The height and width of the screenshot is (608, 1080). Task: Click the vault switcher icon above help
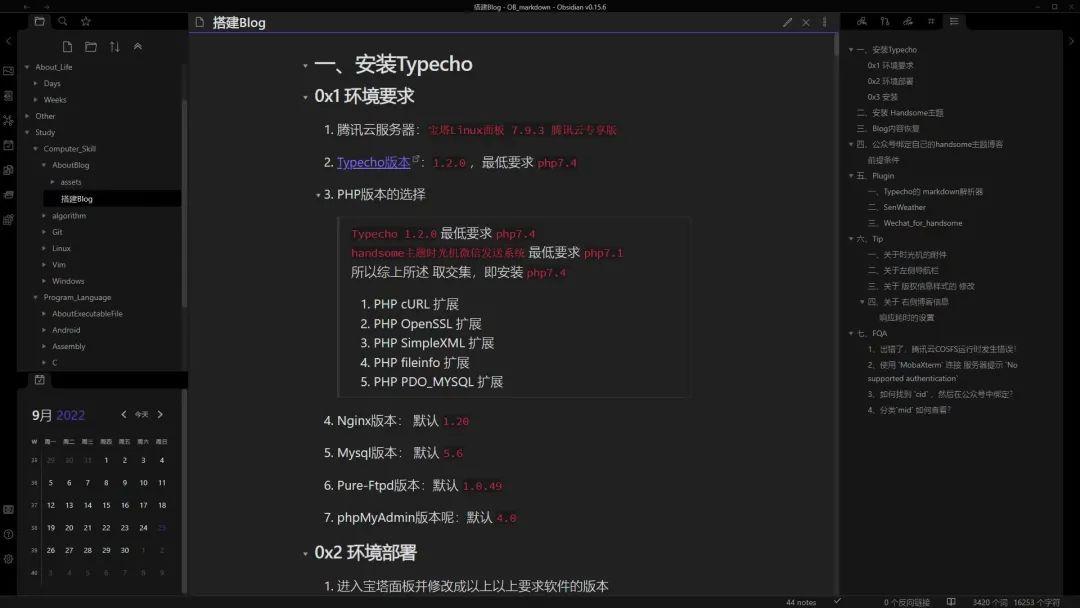8,510
